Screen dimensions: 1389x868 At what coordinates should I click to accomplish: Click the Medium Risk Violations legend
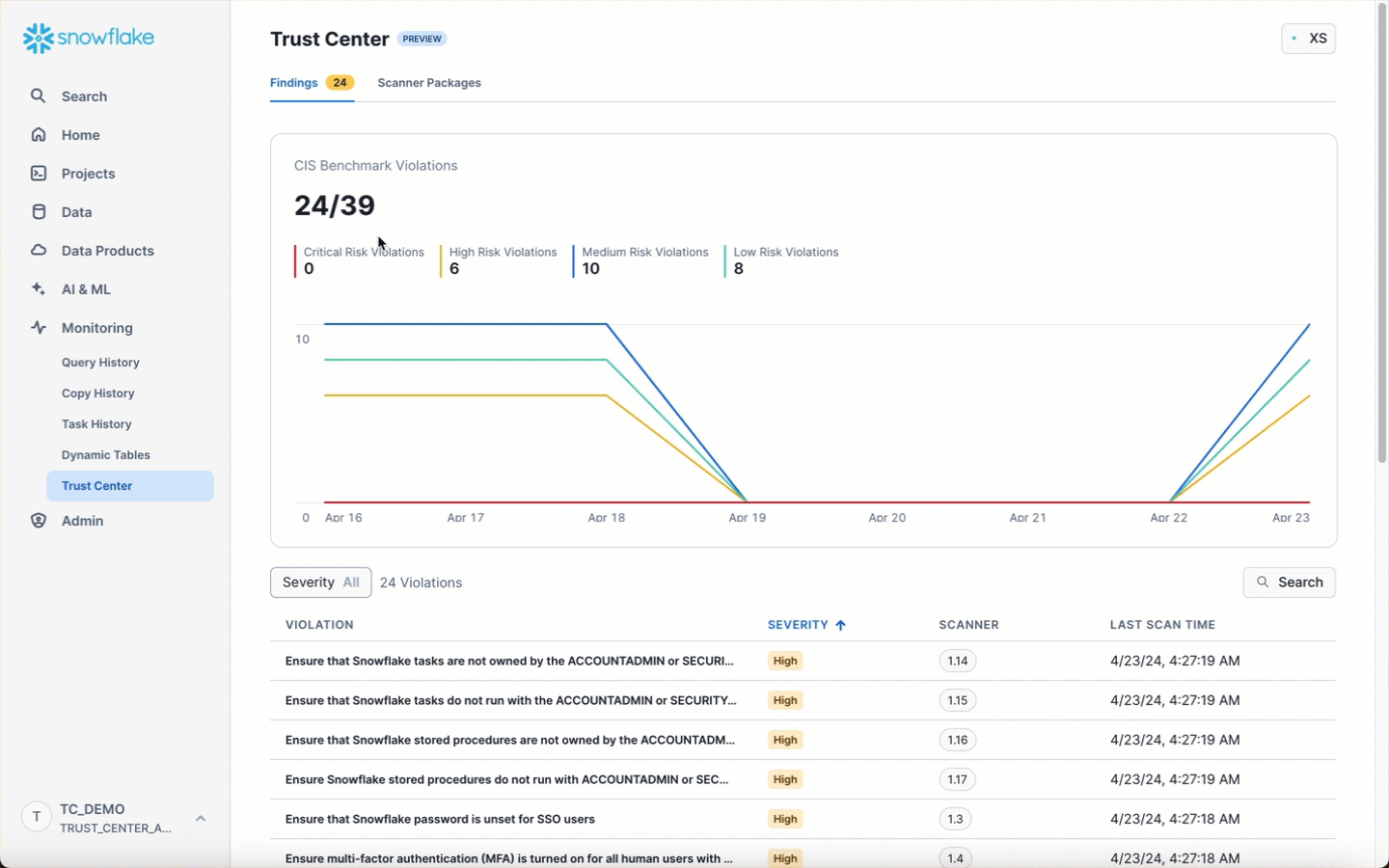(x=644, y=260)
